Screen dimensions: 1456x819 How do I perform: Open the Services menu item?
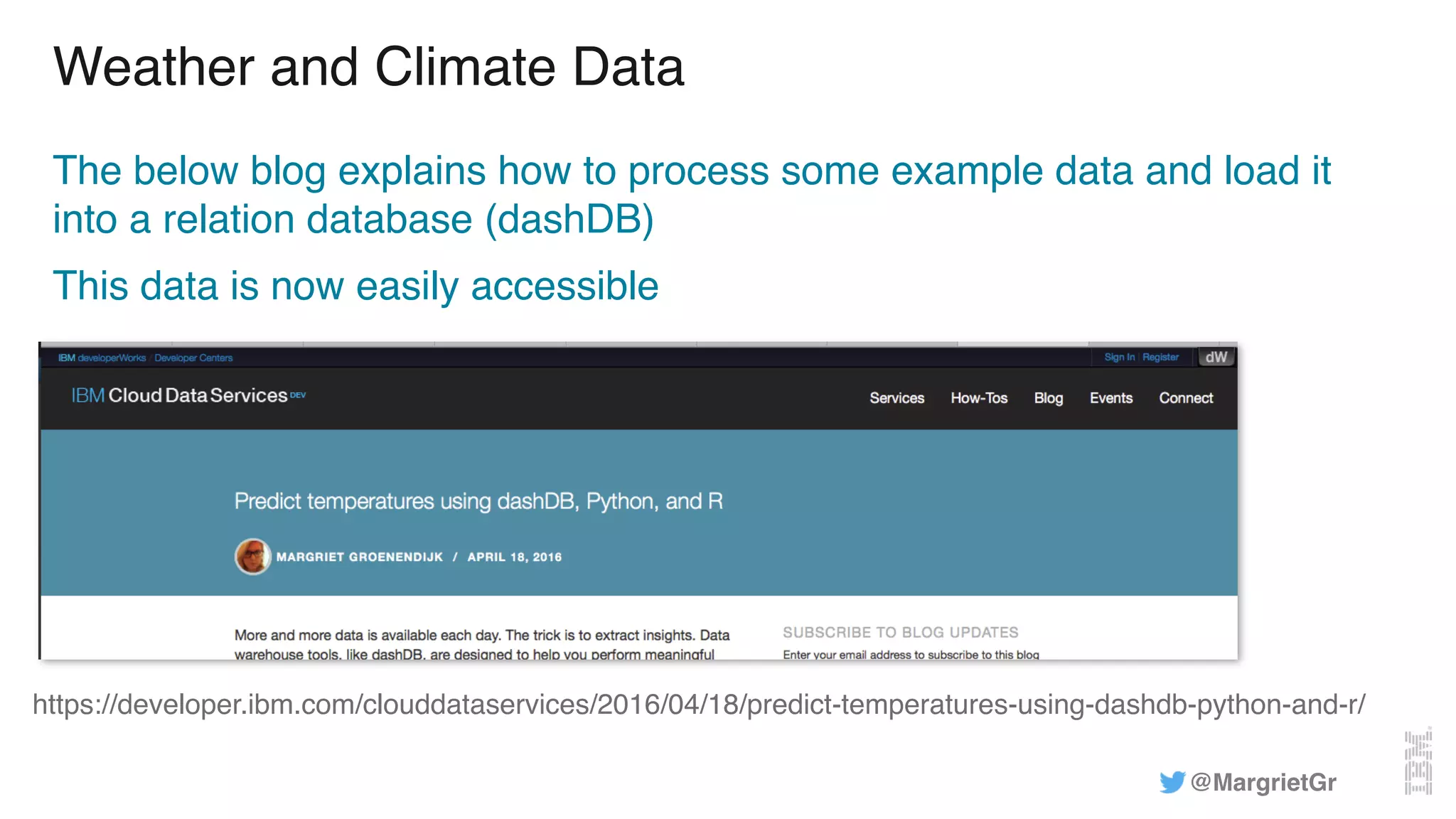click(896, 398)
